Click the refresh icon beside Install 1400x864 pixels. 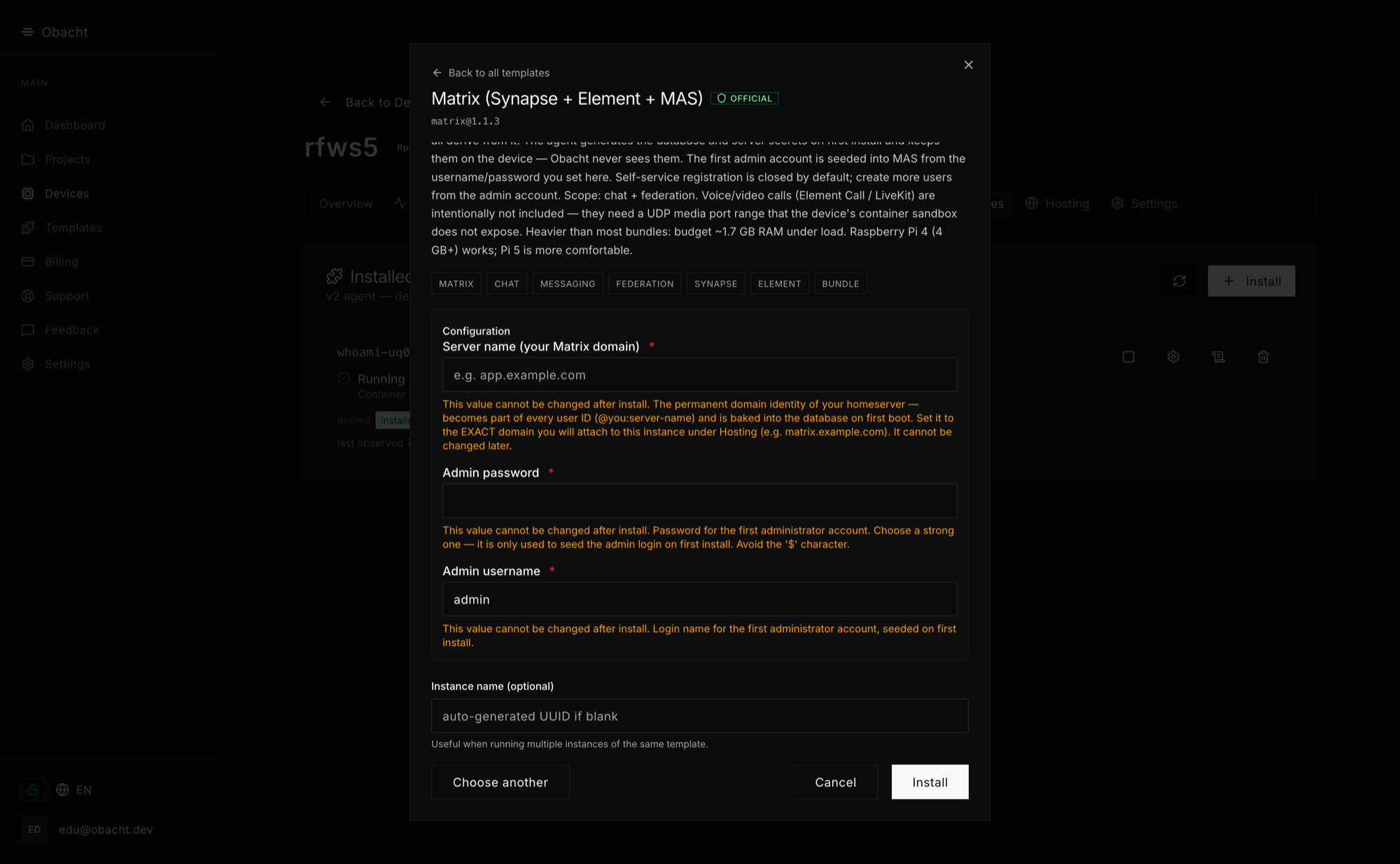[x=1179, y=281]
